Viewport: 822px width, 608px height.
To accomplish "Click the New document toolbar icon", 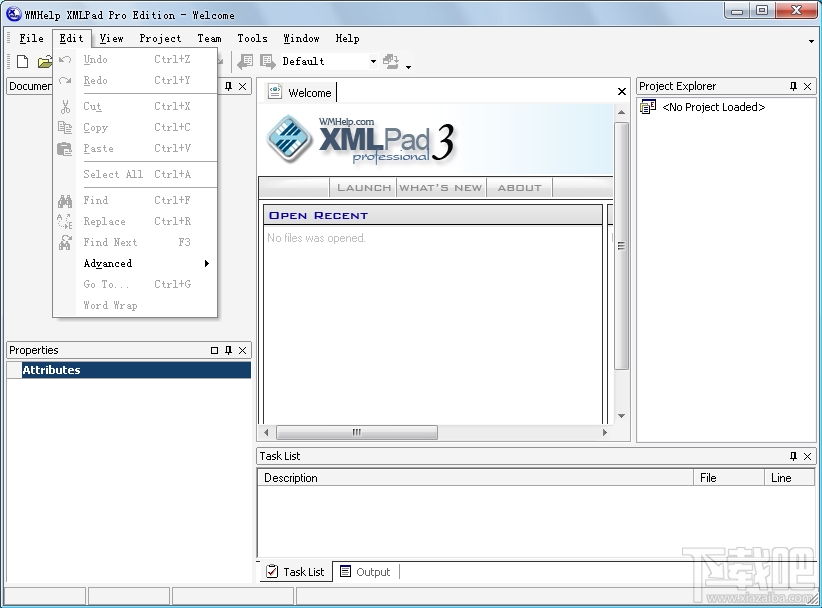I will pos(23,61).
